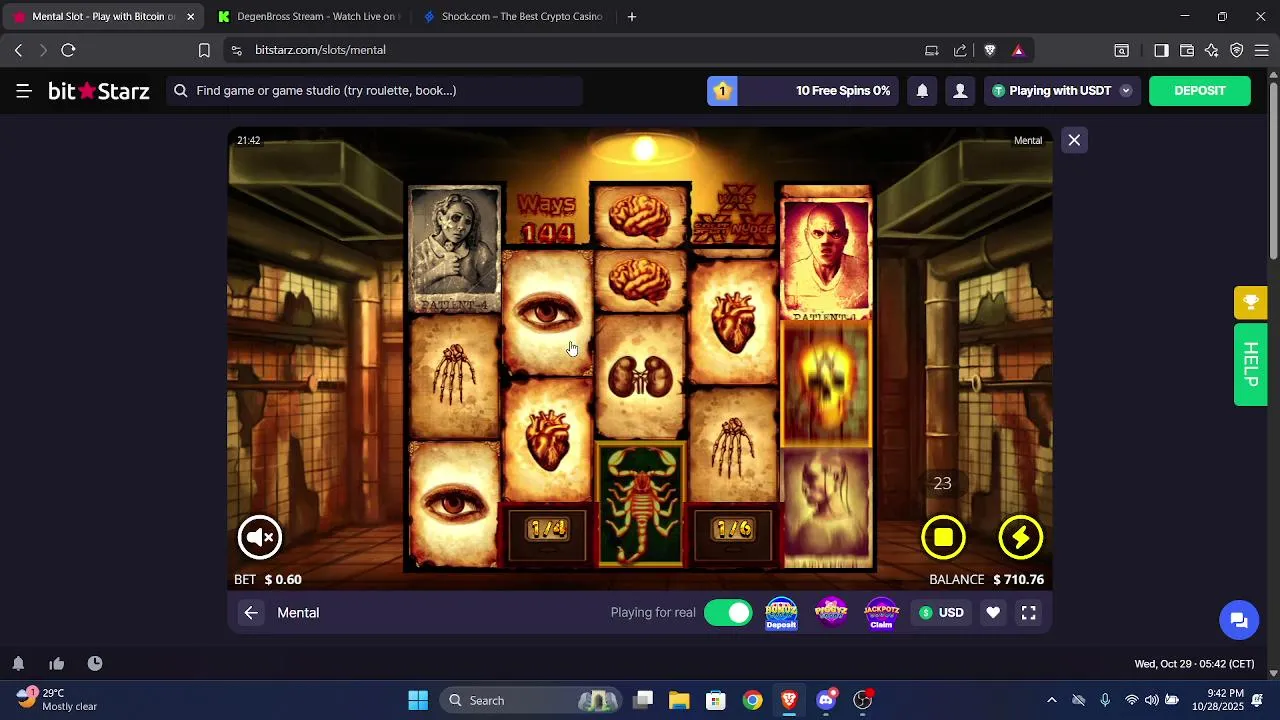The height and width of the screenshot is (720, 1280).
Task: Go back using the game bar arrow
Action: [x=251, y=613]
